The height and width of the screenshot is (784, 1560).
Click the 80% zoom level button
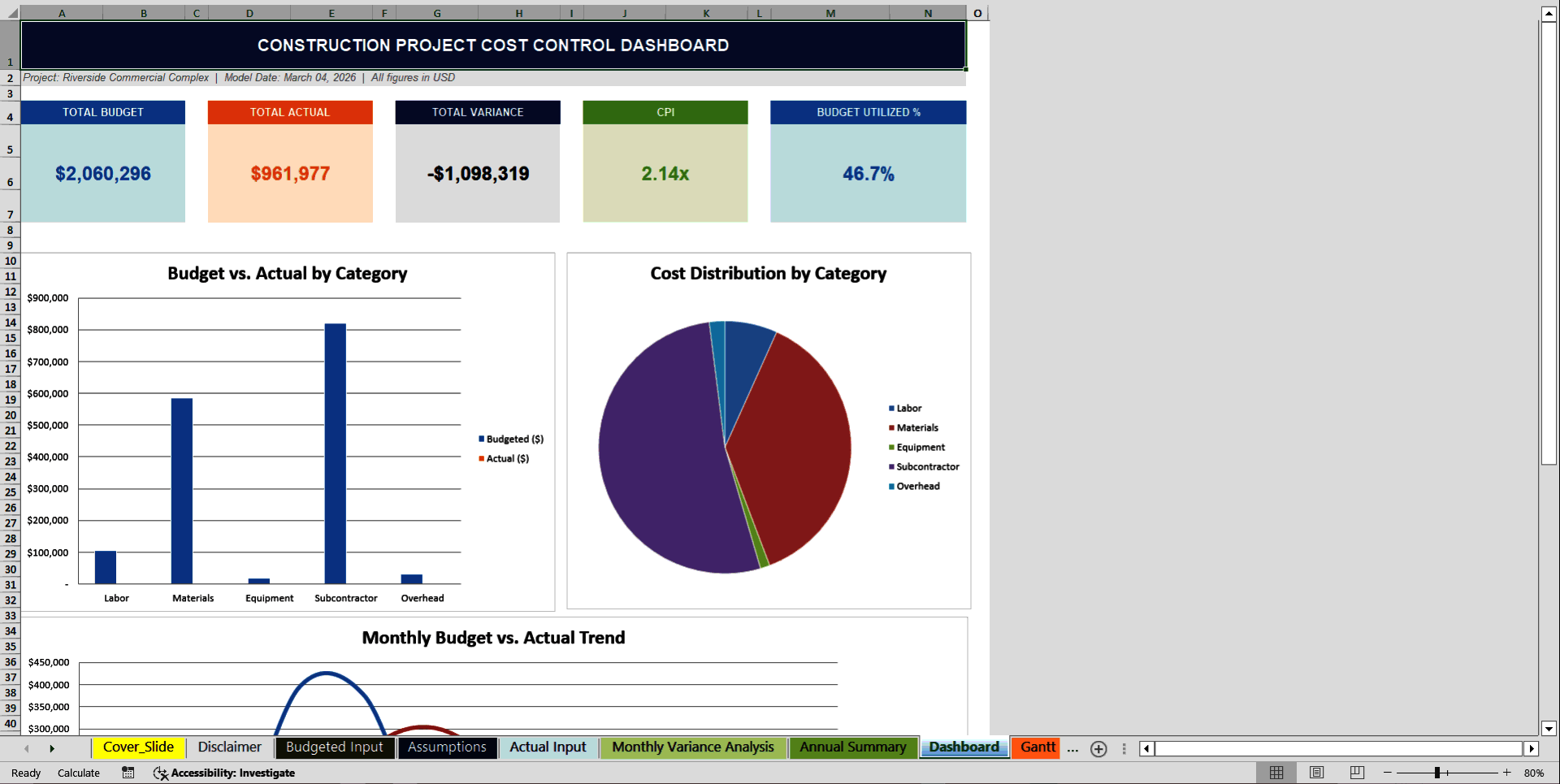coord(1535,773)
